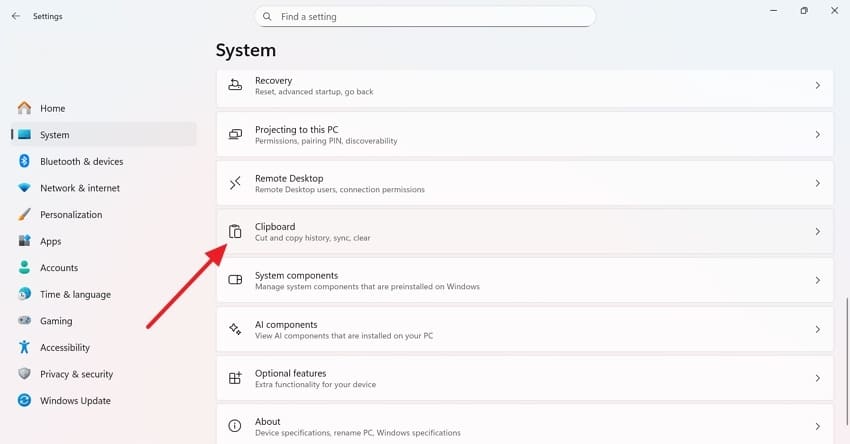Click the Network wifi icon in sidebar

tap(24, 188)
